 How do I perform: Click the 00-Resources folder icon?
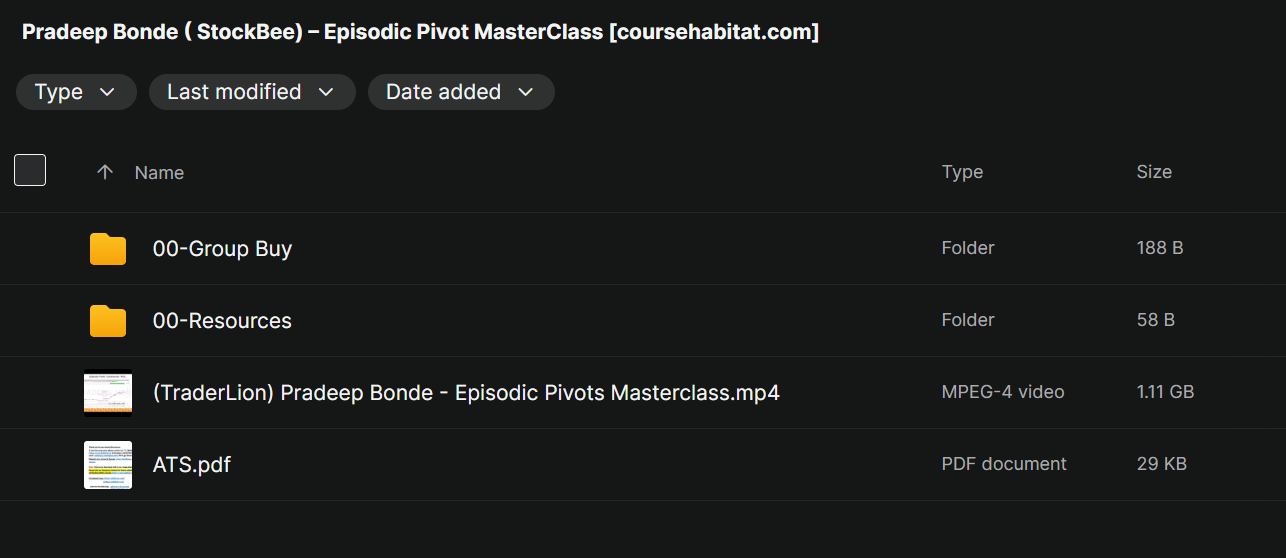108,321
